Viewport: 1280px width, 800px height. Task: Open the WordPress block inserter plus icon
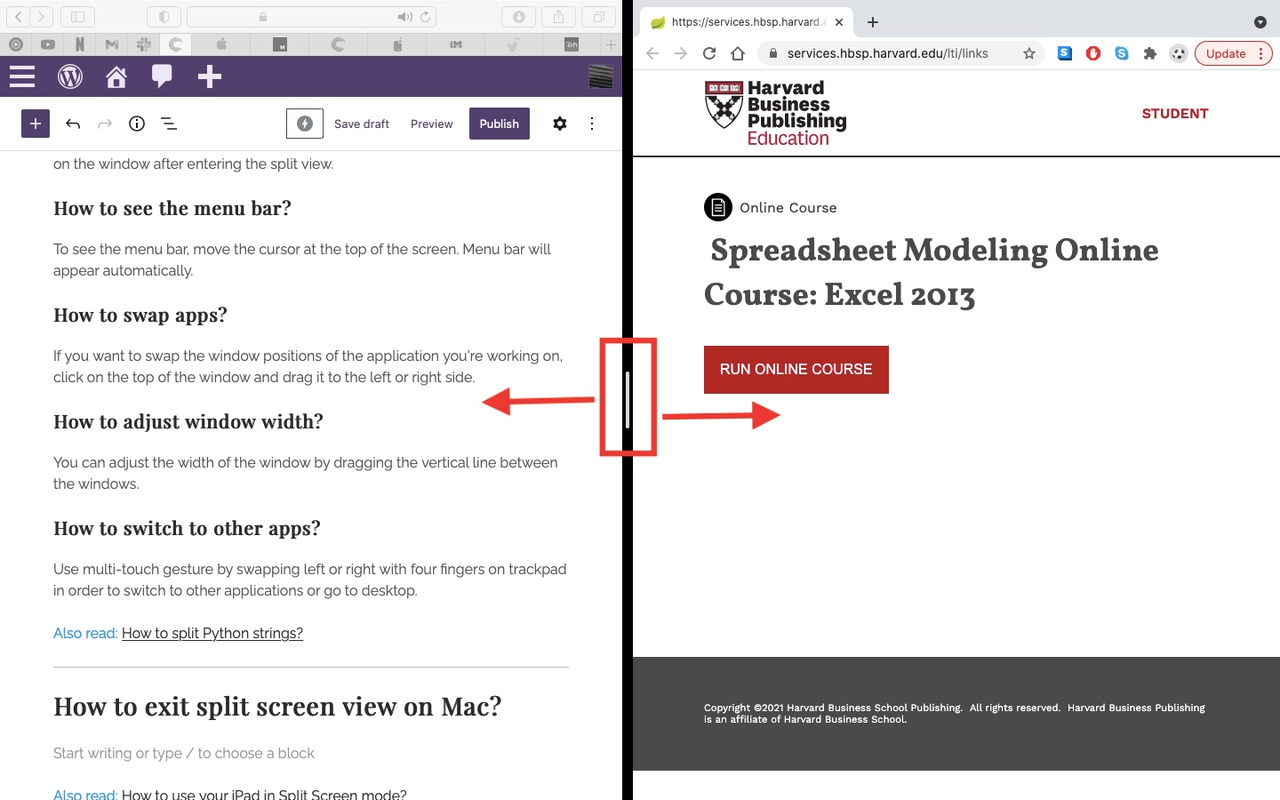pyautogui.click(x=35, y=123)
